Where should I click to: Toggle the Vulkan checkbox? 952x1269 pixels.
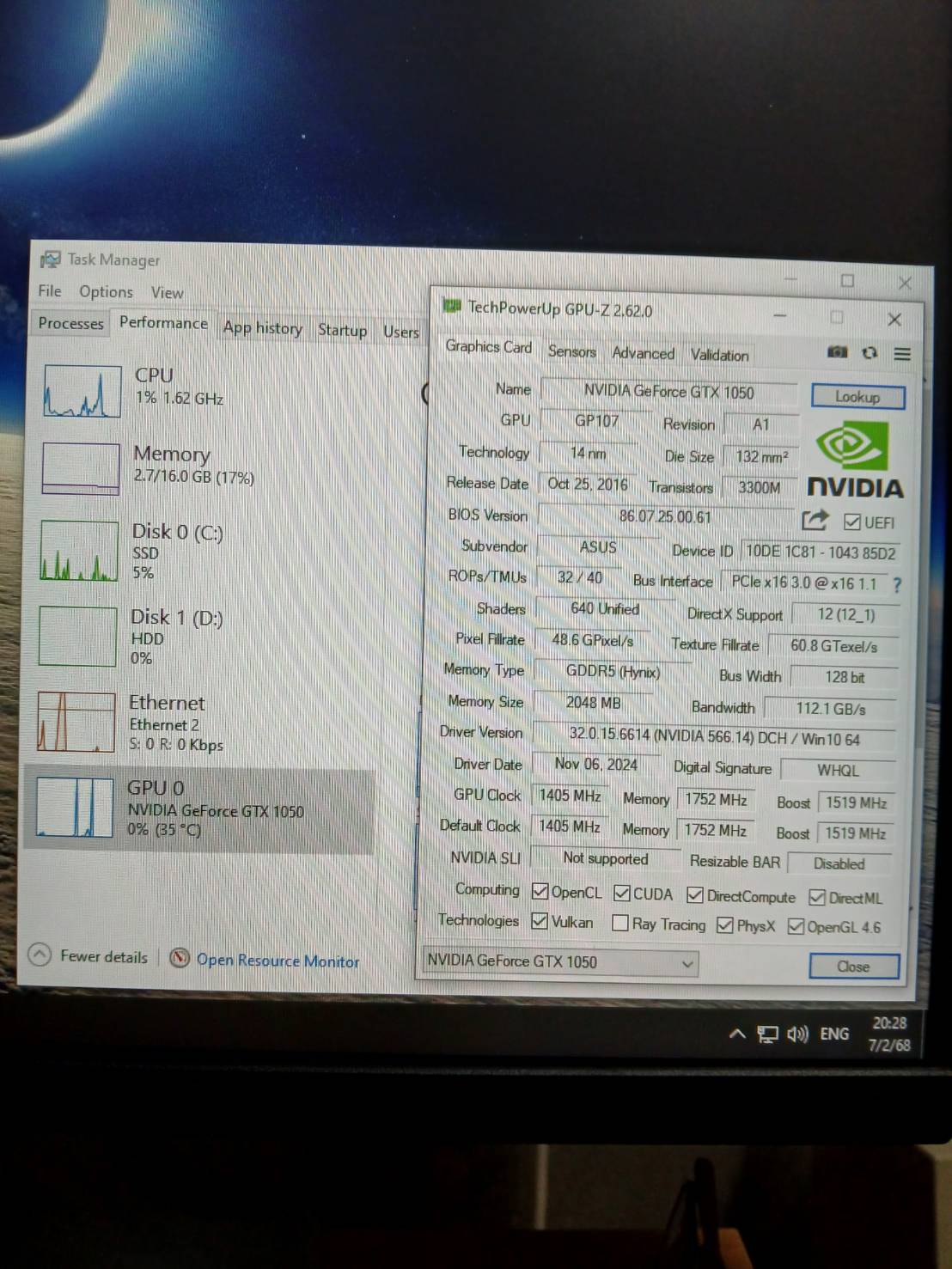[x=540, y=921]
